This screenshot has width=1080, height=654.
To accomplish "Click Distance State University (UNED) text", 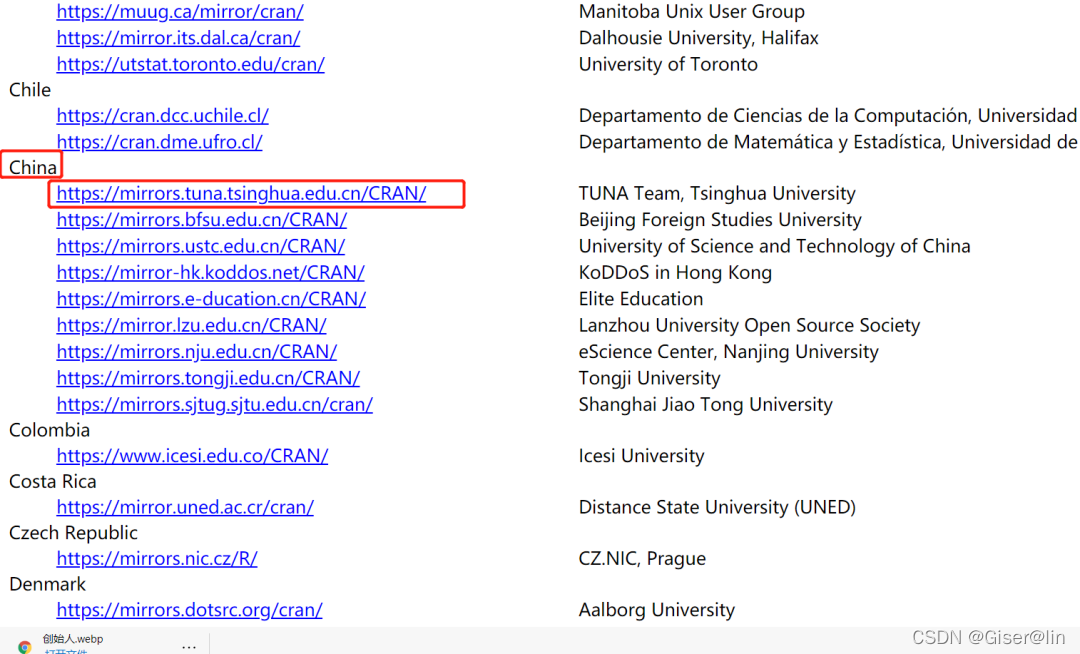I will click(x=717, y=507).
